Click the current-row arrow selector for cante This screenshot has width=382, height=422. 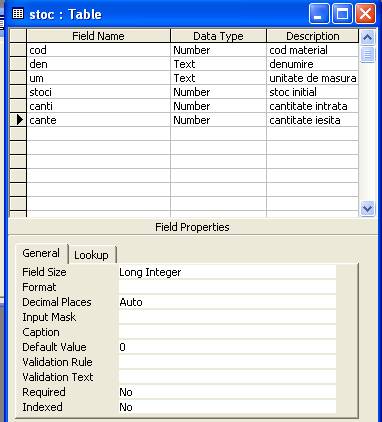point(18,120)
